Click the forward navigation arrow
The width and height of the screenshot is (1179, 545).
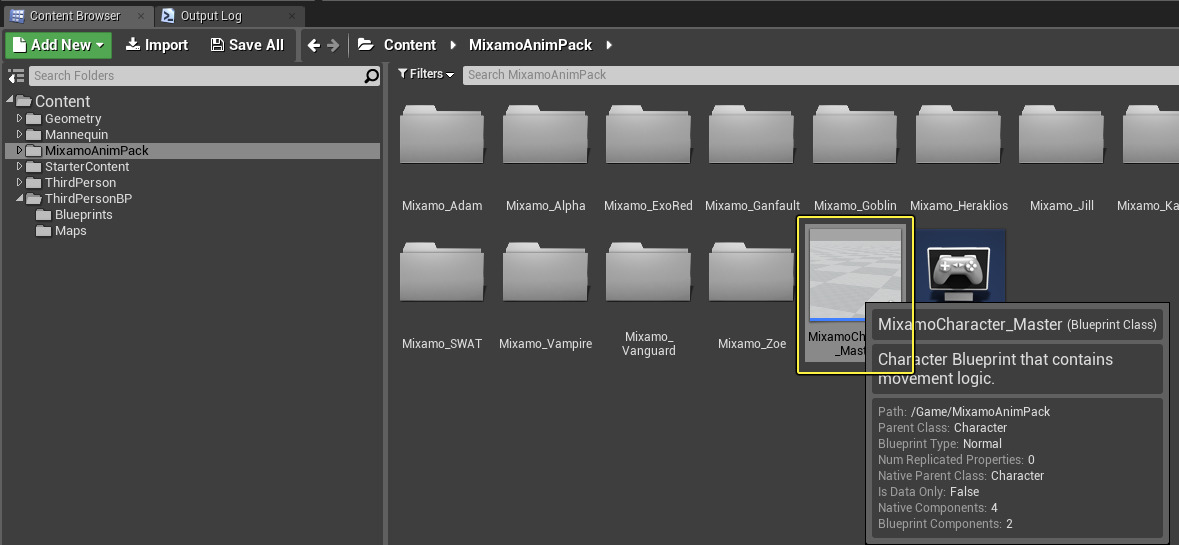click(x=334, y=45)
